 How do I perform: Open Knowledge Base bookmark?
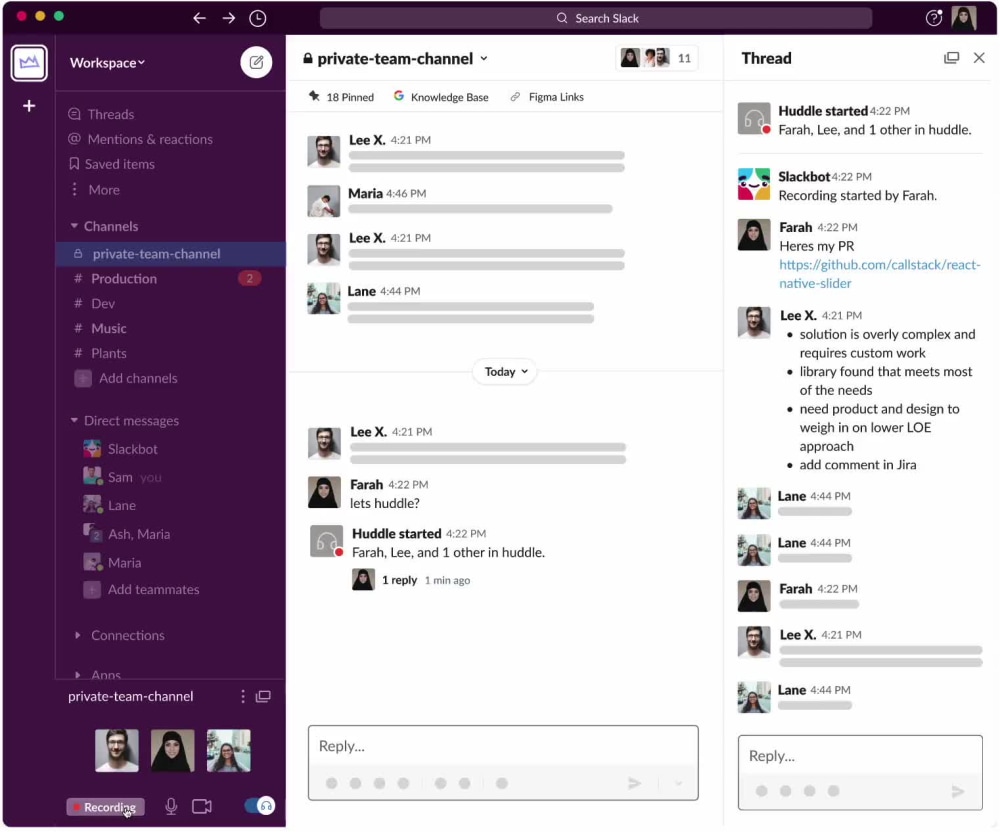pyautogui.click(x=441, y=97)
